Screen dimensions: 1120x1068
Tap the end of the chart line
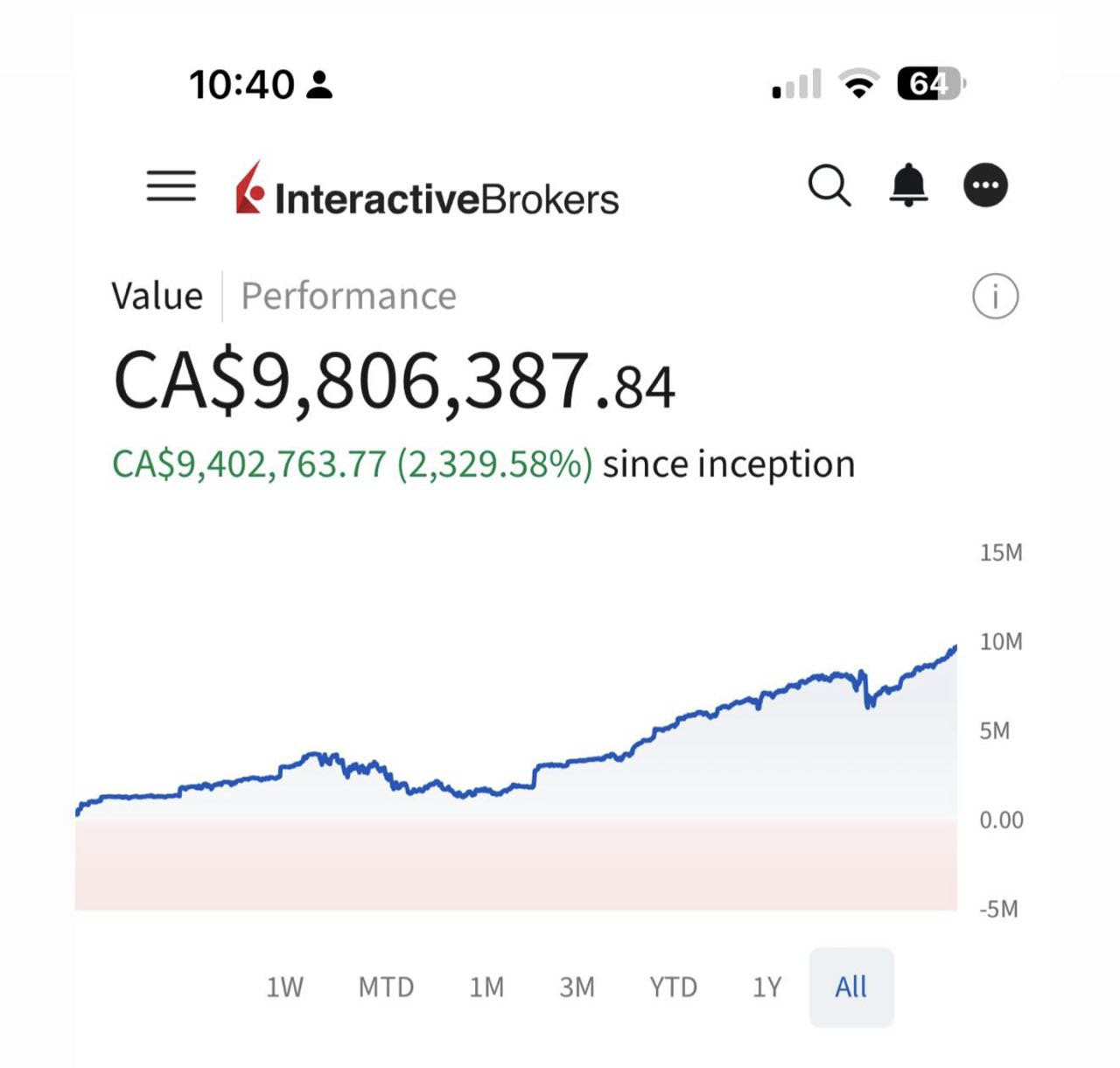click(955, 648)
